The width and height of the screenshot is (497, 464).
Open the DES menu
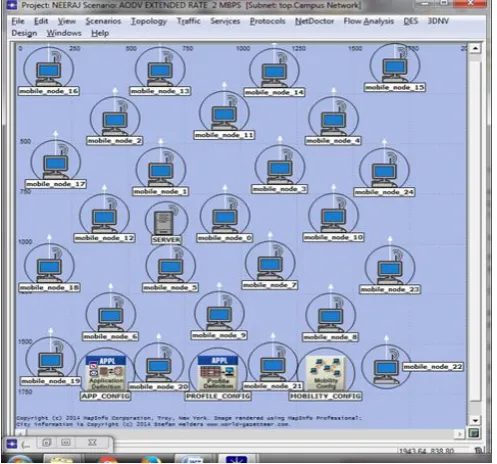[411, 21]
